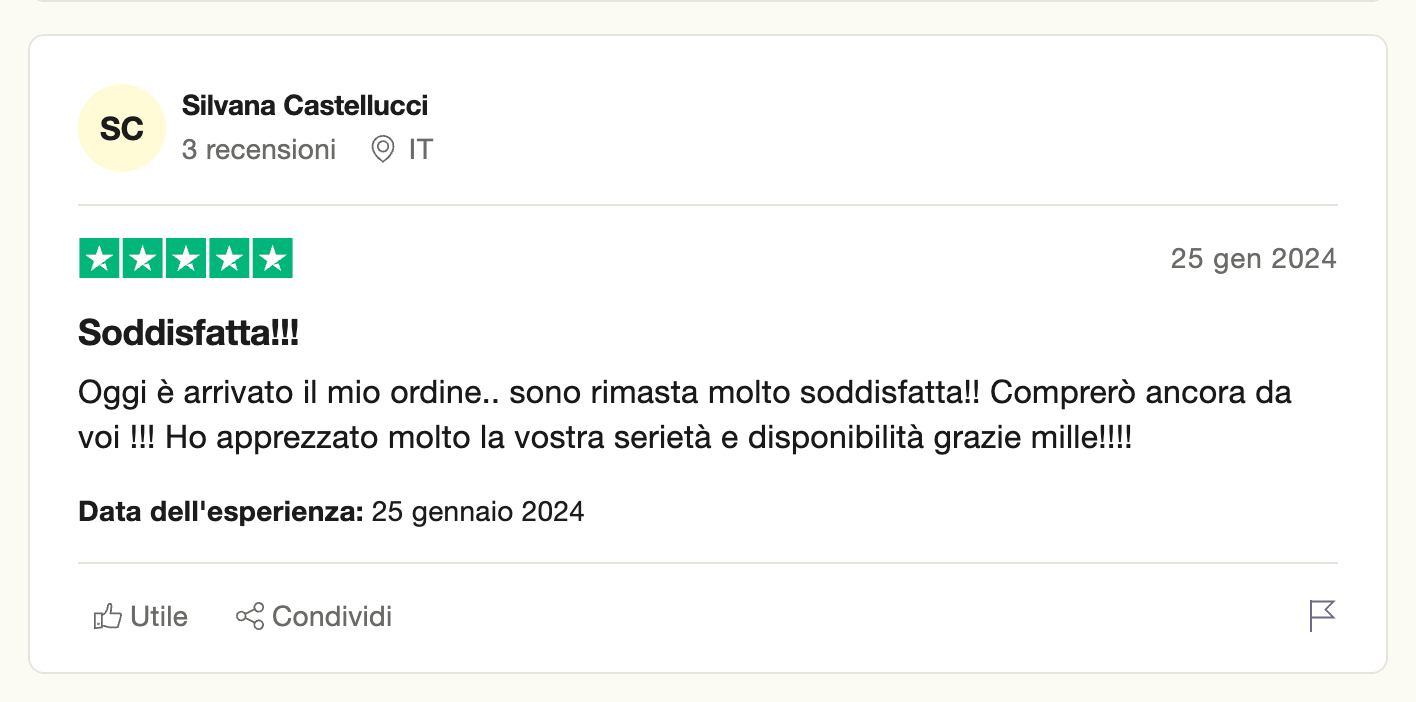The width and height of the screenshot is (1416, 702).
Task: Click the experience date "25 gennaio 2024"
Action: coord(478,513)
